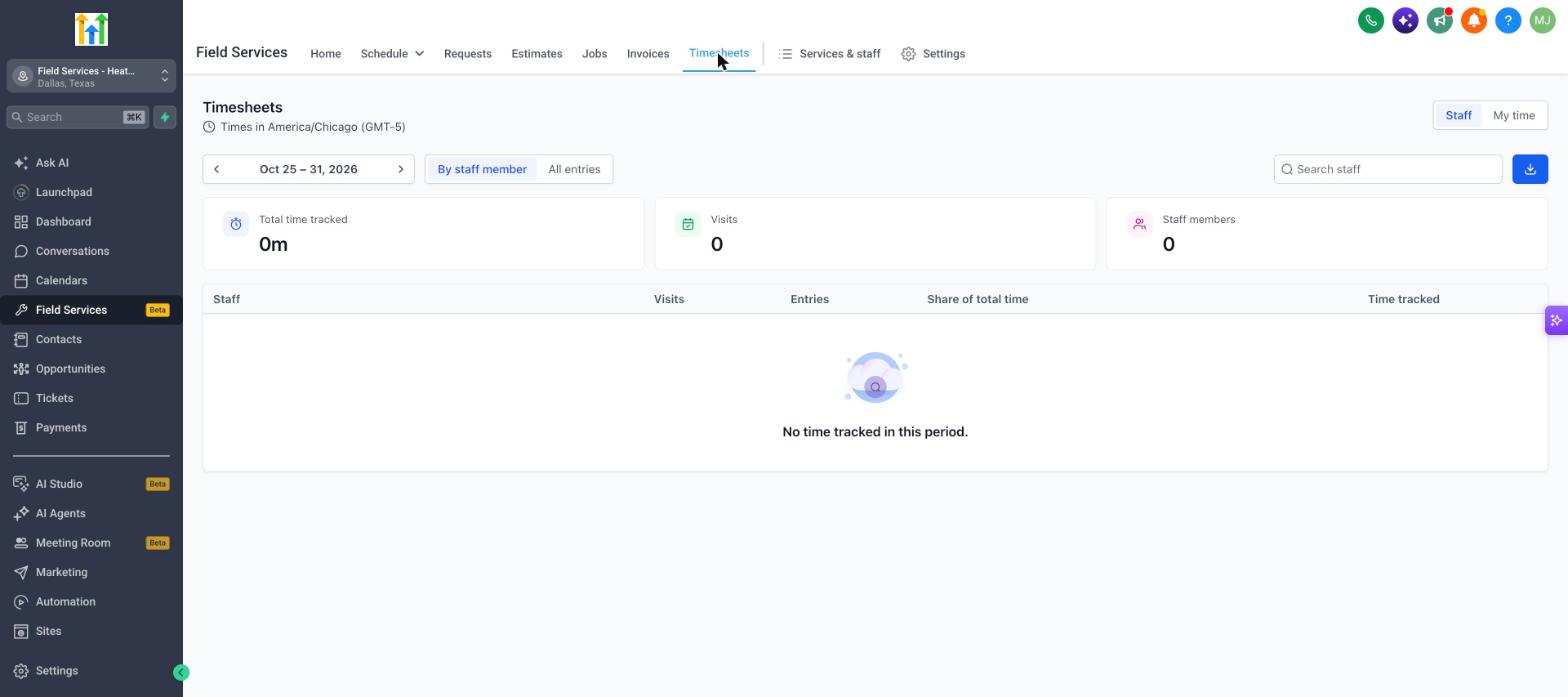Image resolution: width=1568 pixels, height=697 pixels.
Task: Go to the Requests tab
Action: (x=467, y=54)
